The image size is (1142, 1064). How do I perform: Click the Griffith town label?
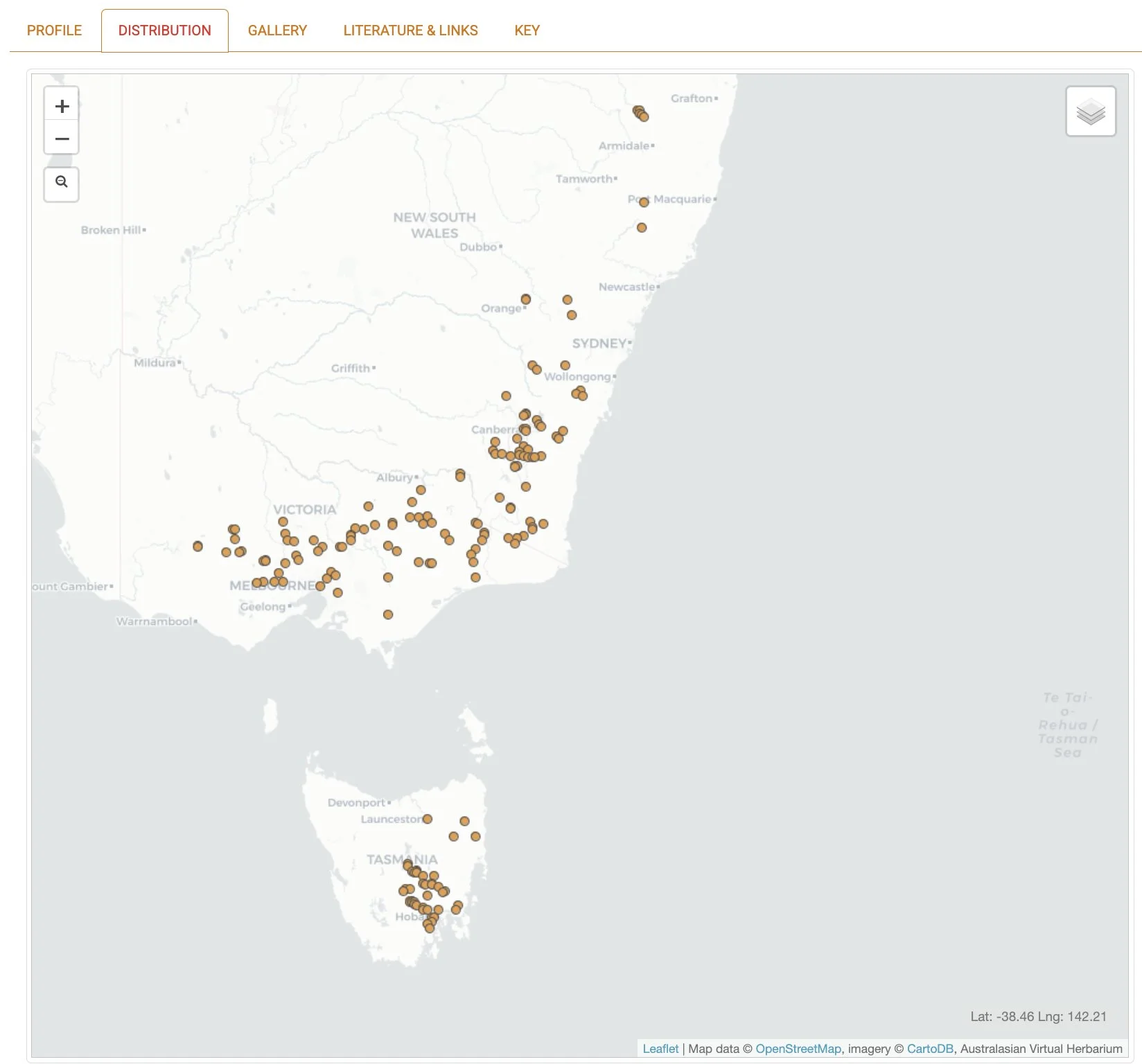point(351,368)
